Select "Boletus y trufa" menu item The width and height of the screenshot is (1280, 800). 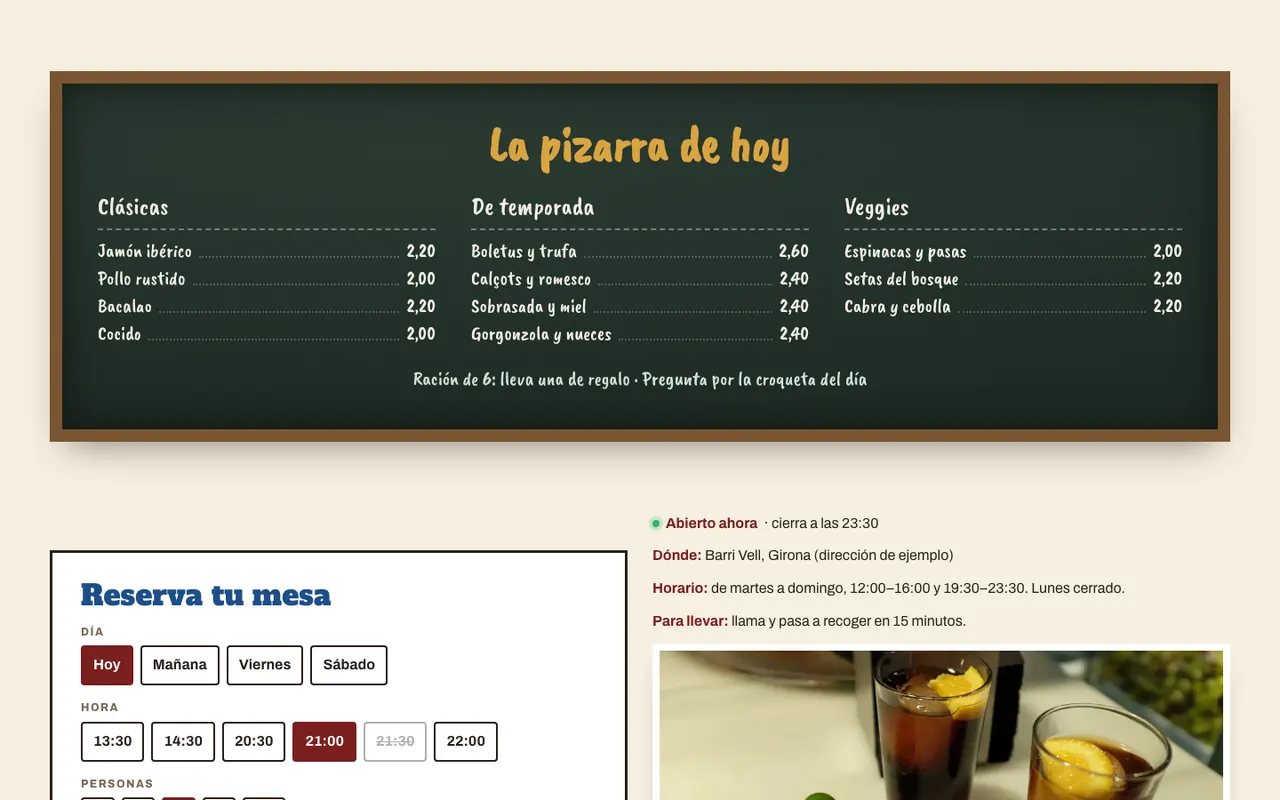[524, 252]
